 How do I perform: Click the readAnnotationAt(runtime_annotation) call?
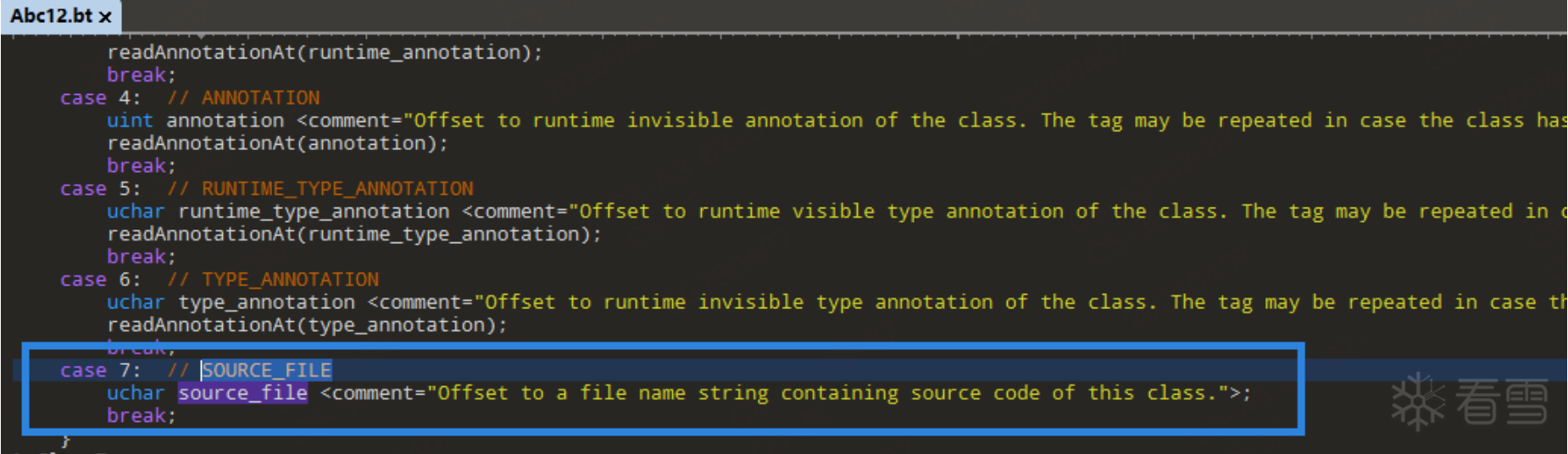point(324,53)
